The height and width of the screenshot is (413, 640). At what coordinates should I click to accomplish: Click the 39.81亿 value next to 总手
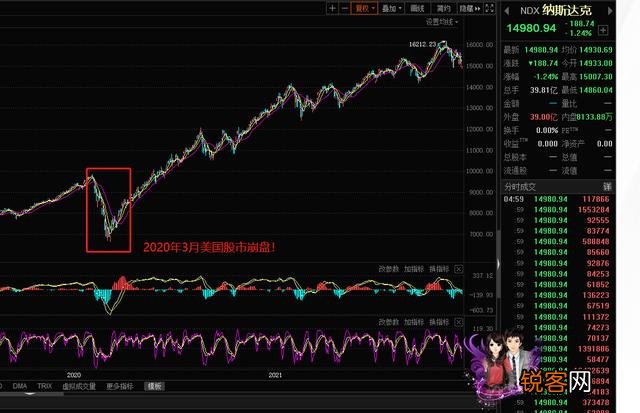coord(544,90)
